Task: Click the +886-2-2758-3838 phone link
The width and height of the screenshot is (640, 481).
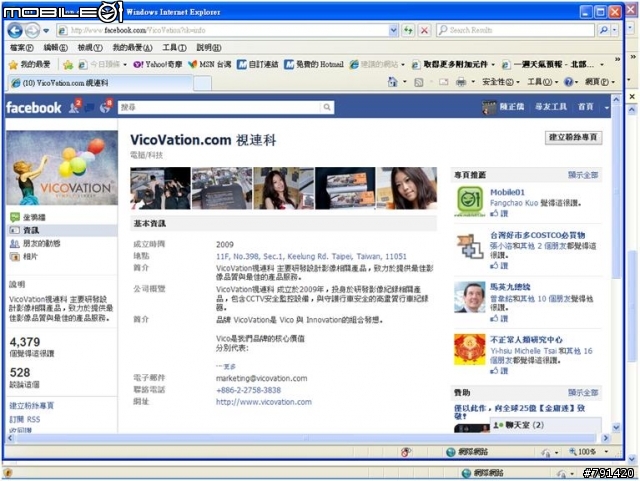Action: click(248, 390)
